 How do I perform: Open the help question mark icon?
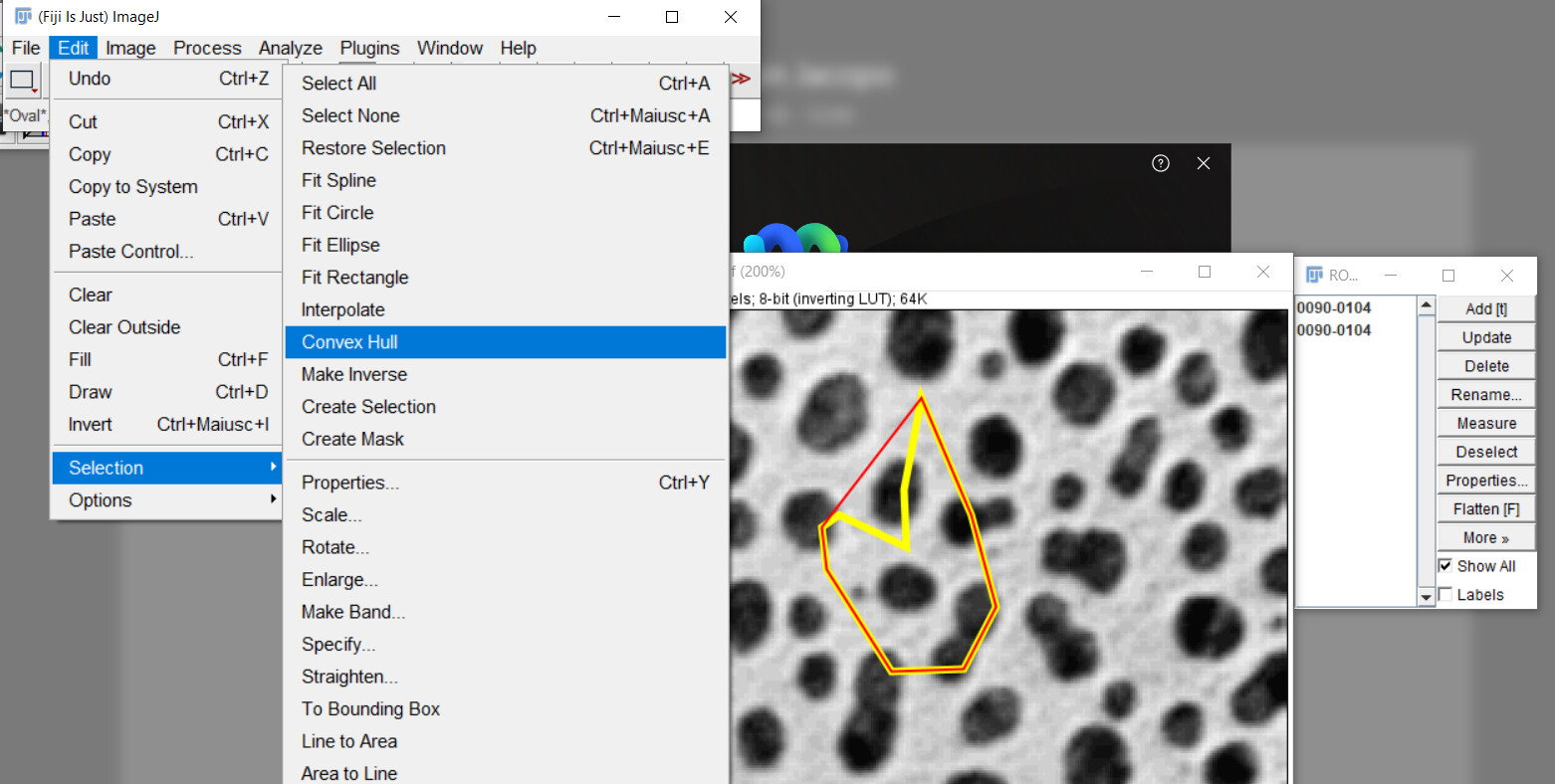coord(1161,163)
